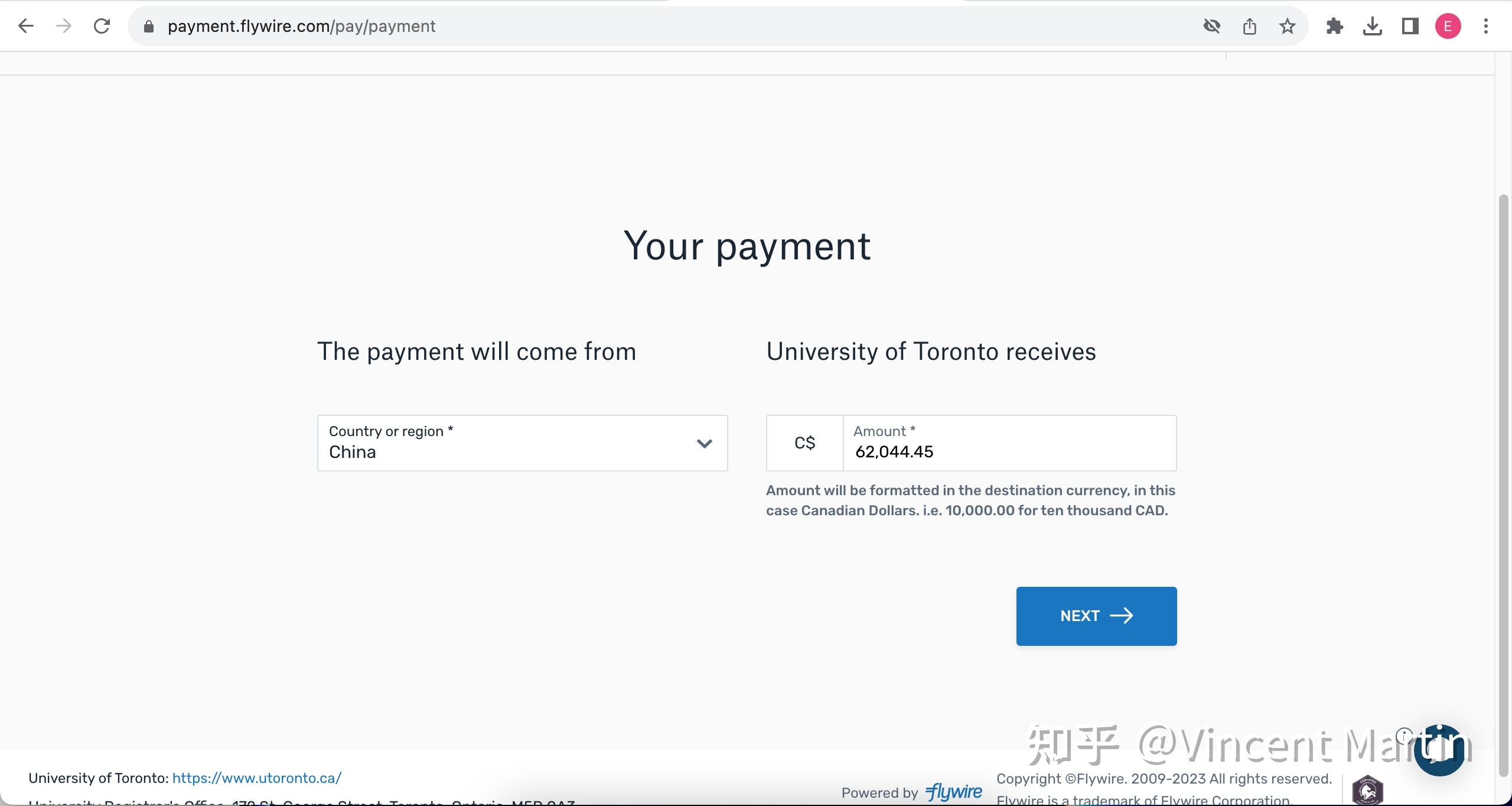Click the share page icon
The height and width of the screenshot is (806, 1512).
[1249, 26]
